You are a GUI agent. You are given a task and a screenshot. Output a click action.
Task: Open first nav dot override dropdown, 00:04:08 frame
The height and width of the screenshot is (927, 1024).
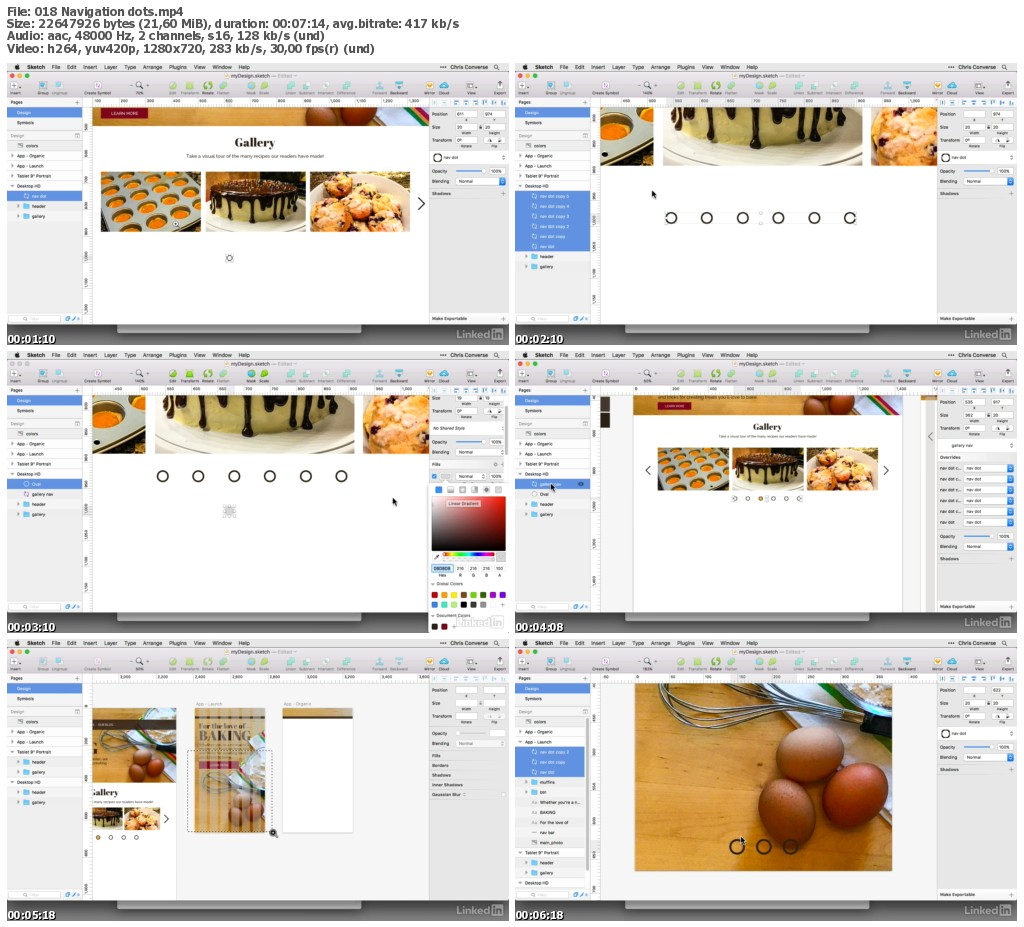pyautogui.click(x=989, y=468)
